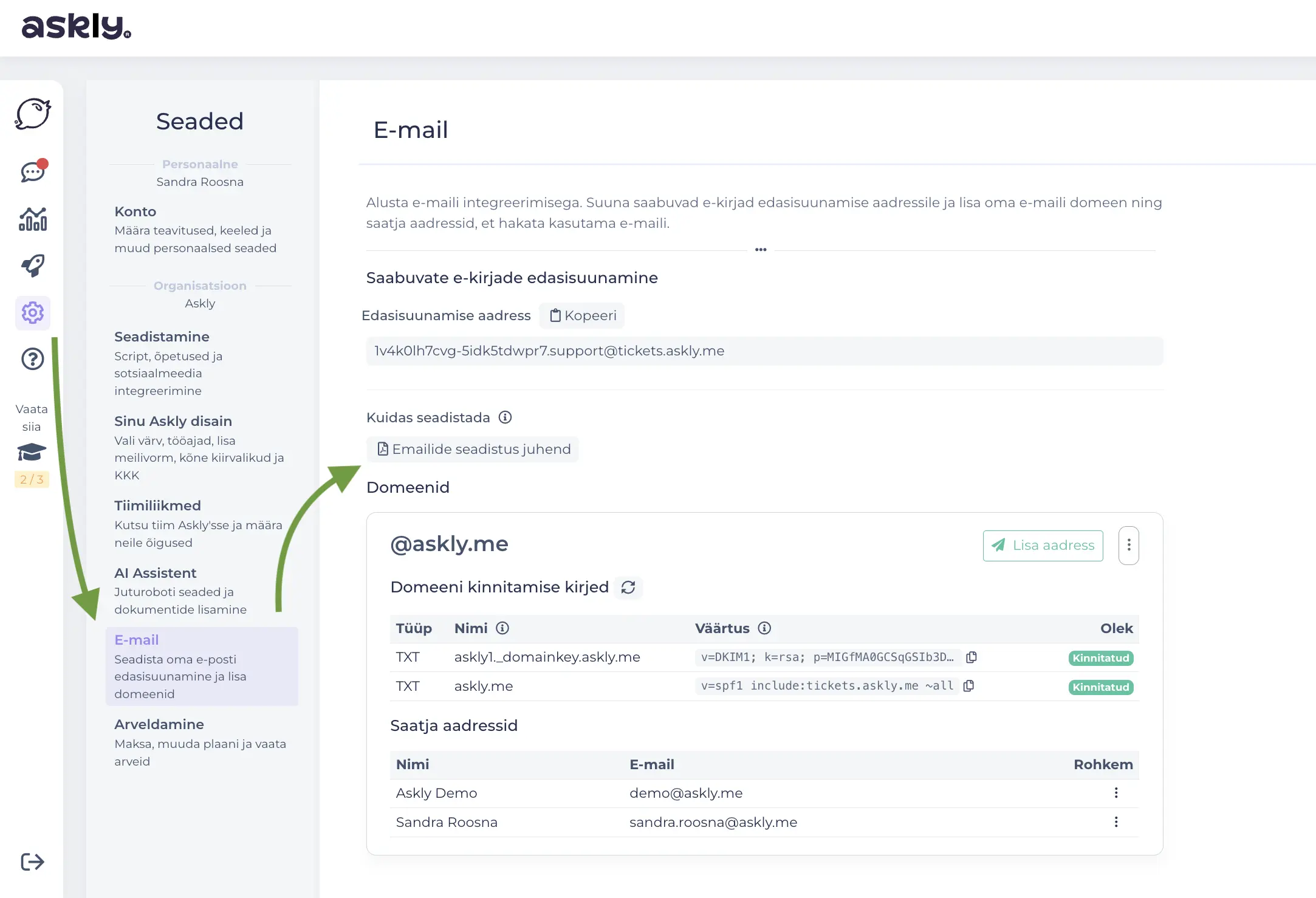Open the analytics chart icon
This screenshot has height=898, width=1316.
(x=33, y=219)
